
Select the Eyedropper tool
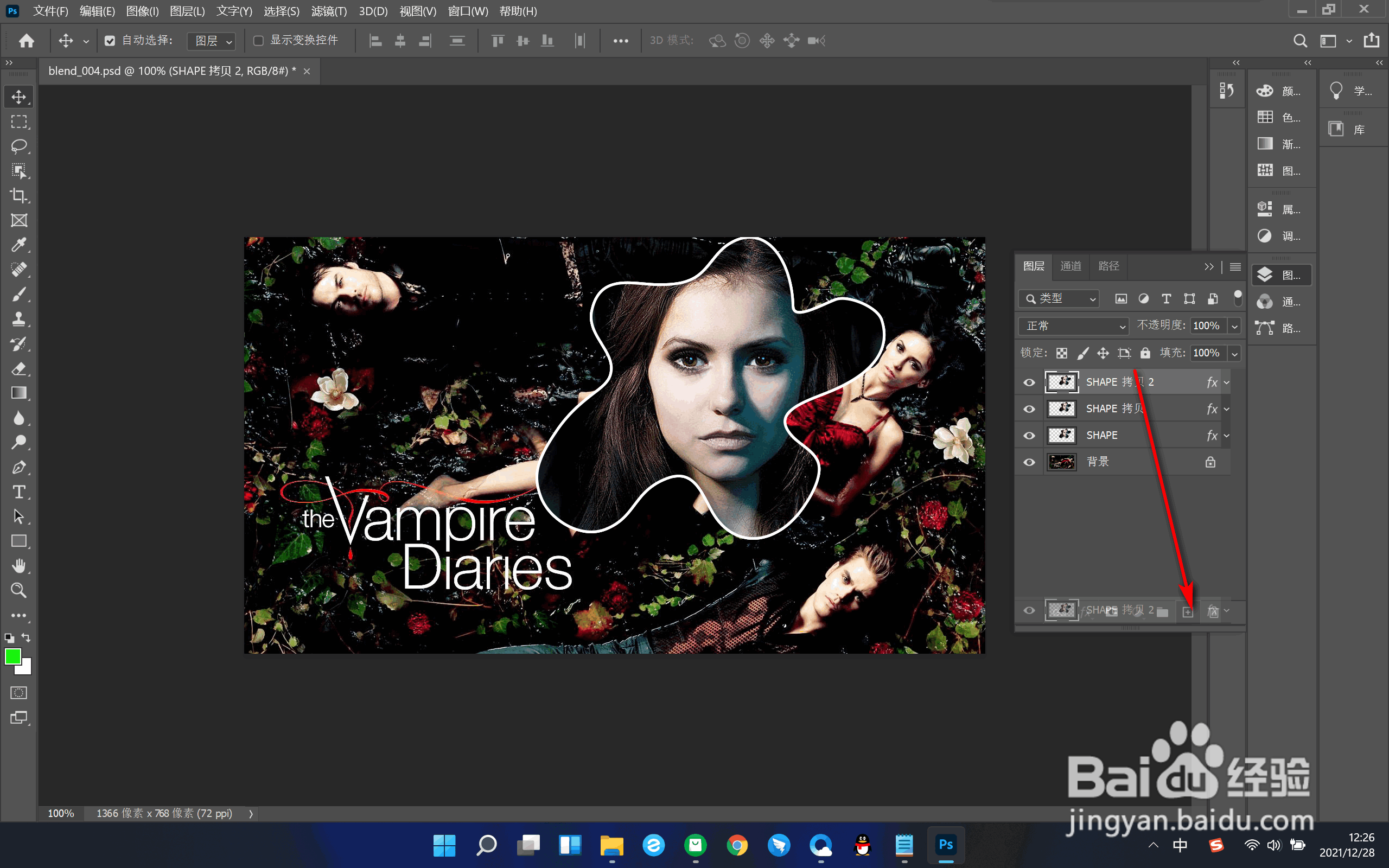[19, 245]
